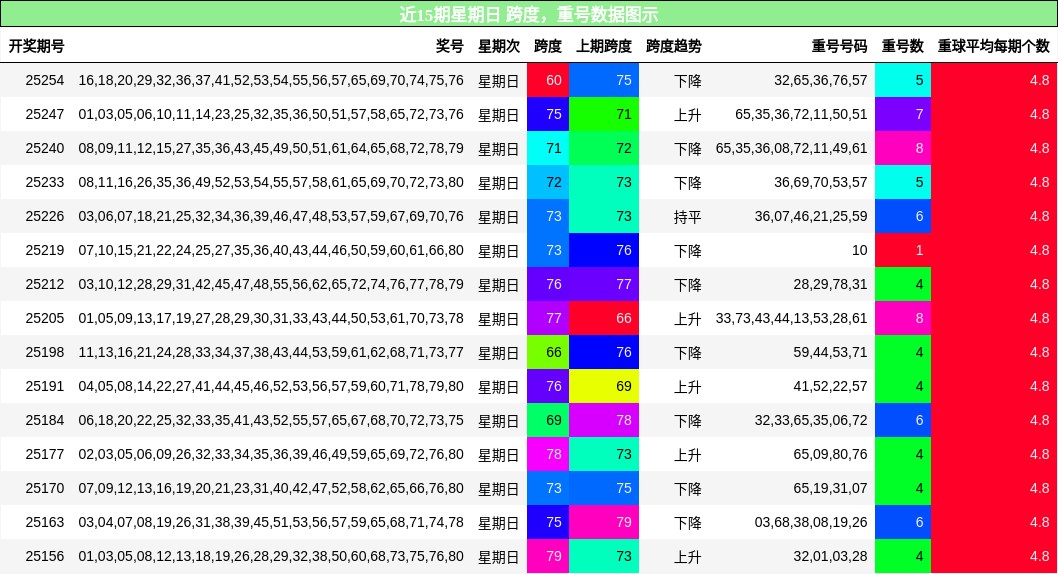The image size is (1058, 574).
Task: Select issue number 25156
Action: (45, 556)
